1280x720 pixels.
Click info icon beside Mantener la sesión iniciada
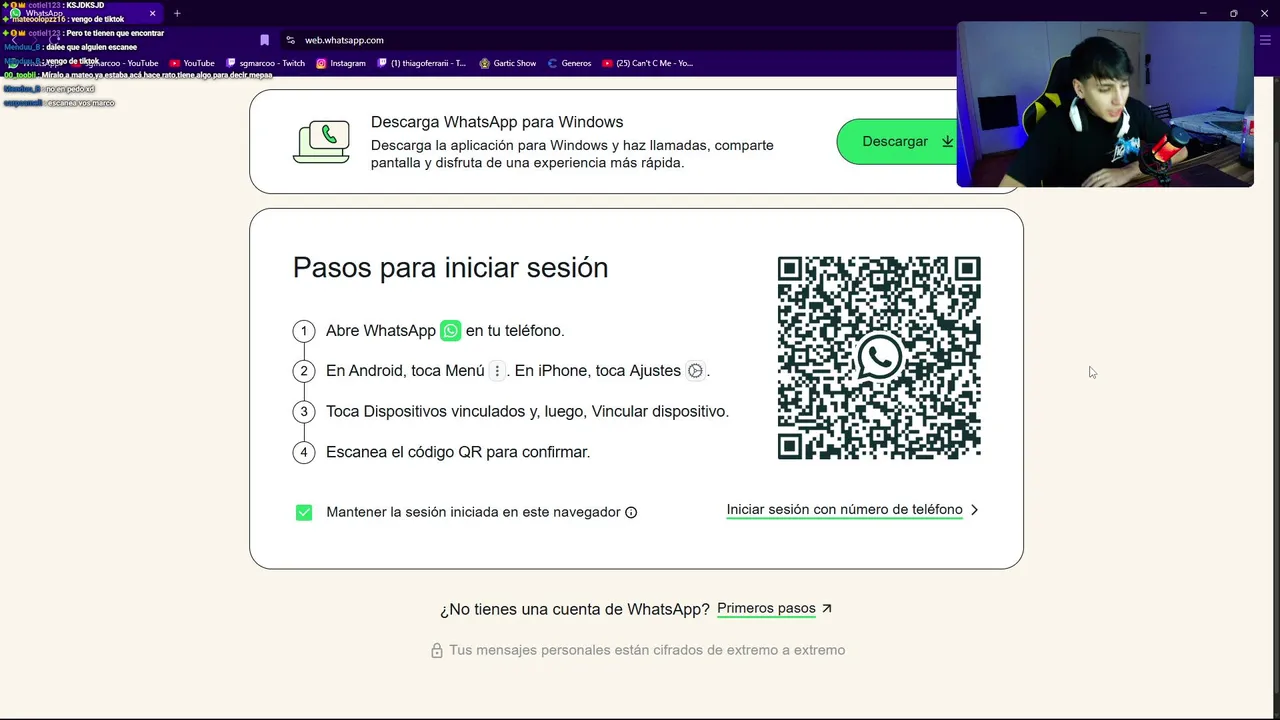tap(631, 512)
